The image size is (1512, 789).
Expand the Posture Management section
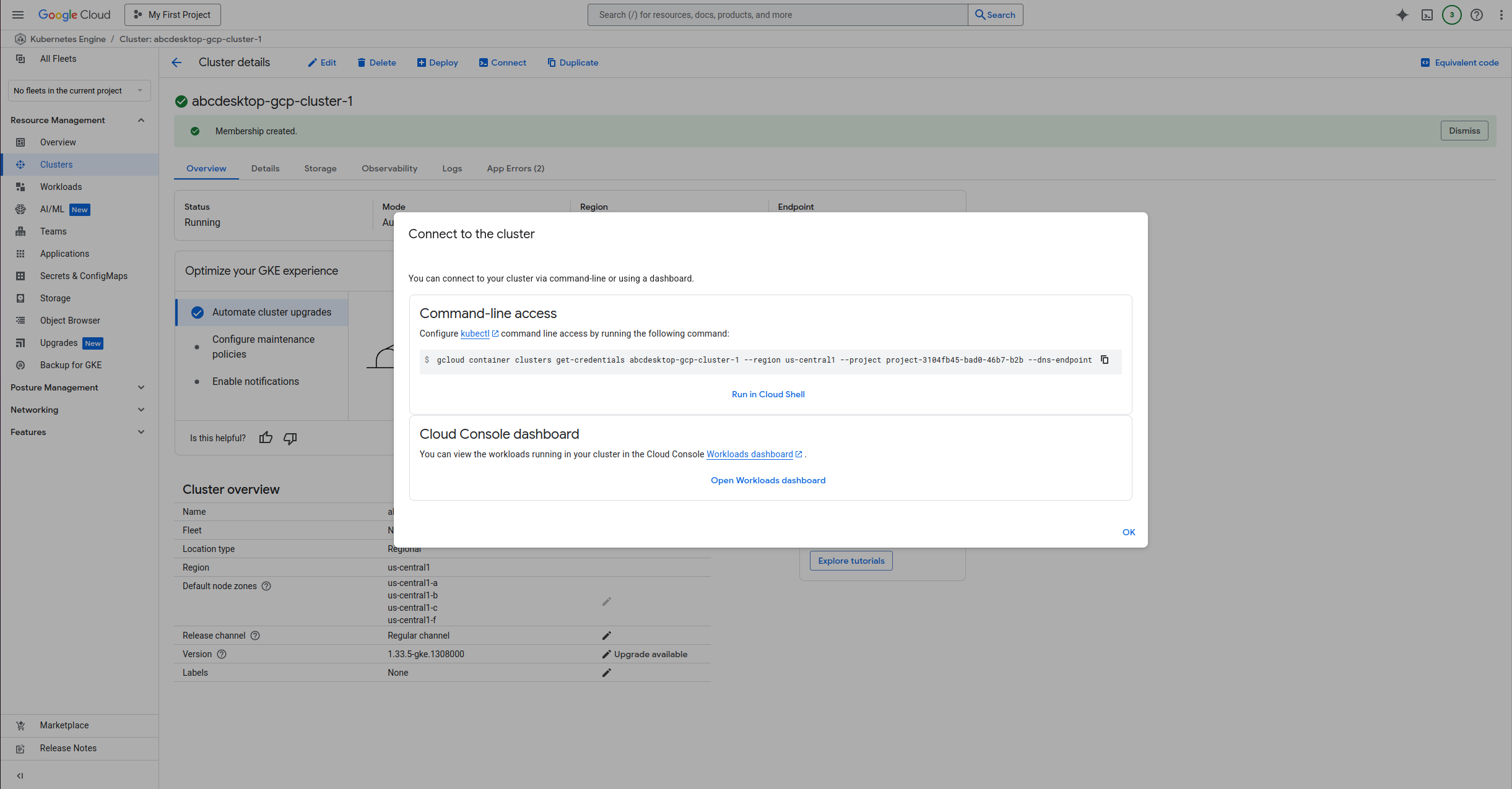point(79,387)
